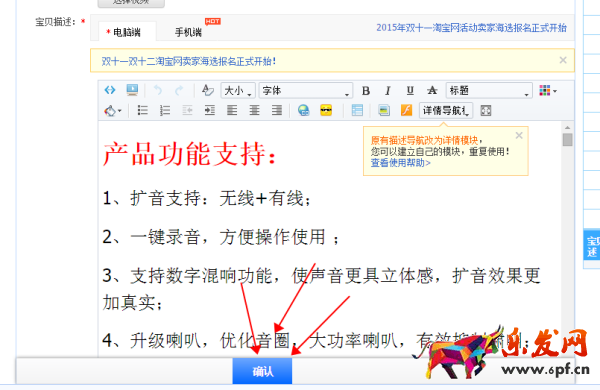The height and width of the screenshot is (390, 600).
Task: Toggle underline formatting
Action: [x=410, y=91]
